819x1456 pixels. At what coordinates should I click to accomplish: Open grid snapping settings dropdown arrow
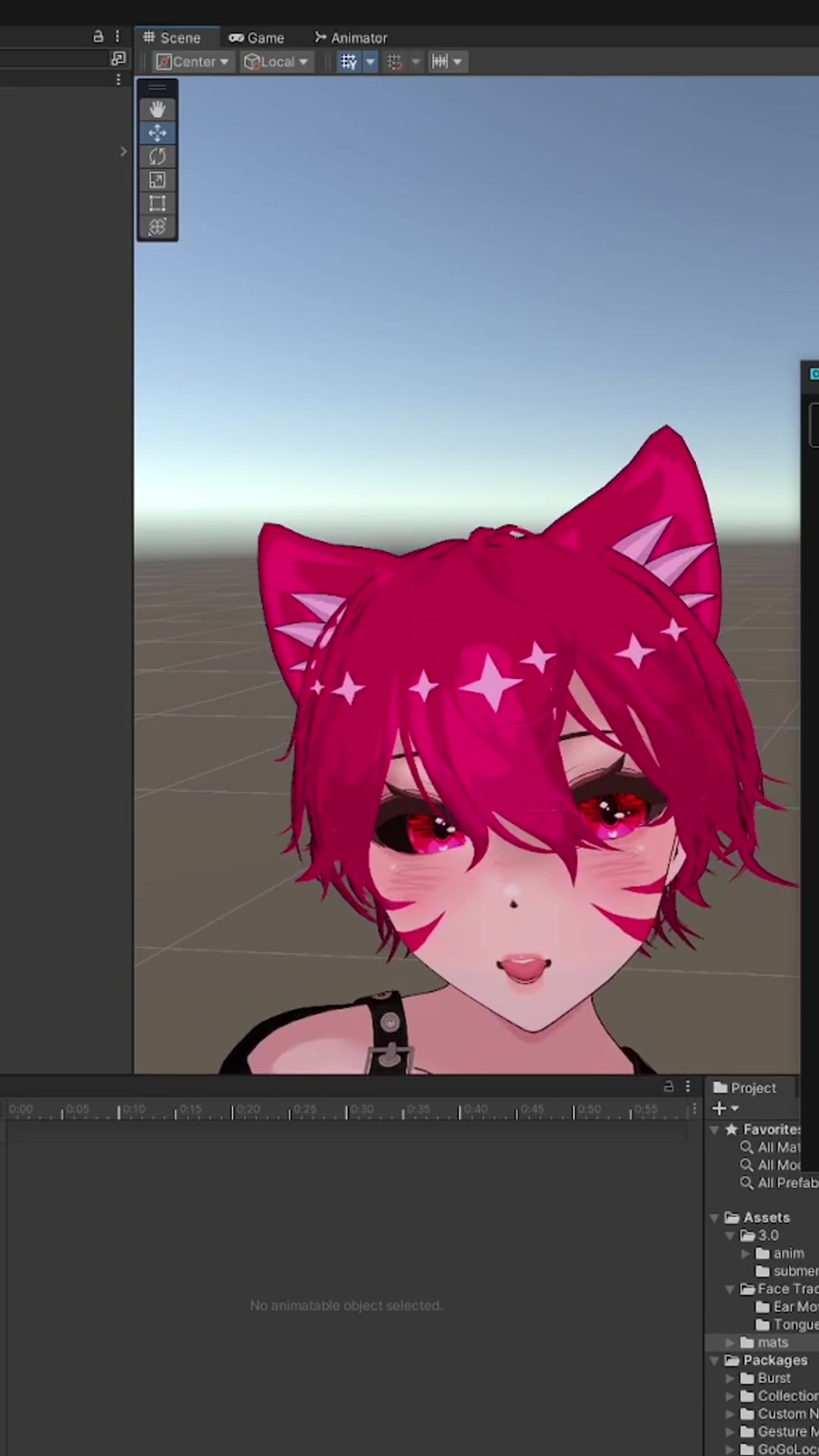(416, 61)
